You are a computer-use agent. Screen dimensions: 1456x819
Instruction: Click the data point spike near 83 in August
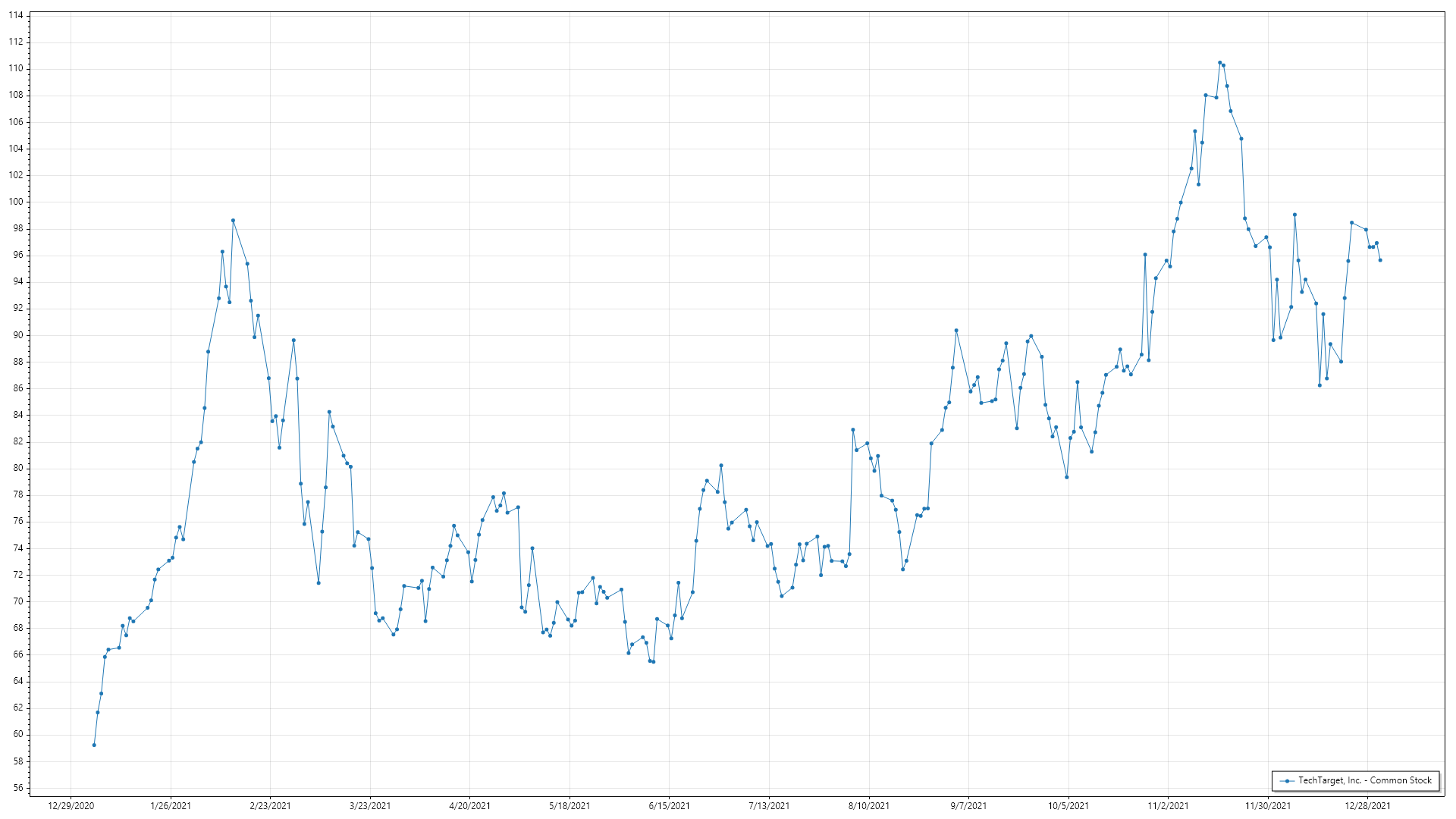click(x=853, y=430)
